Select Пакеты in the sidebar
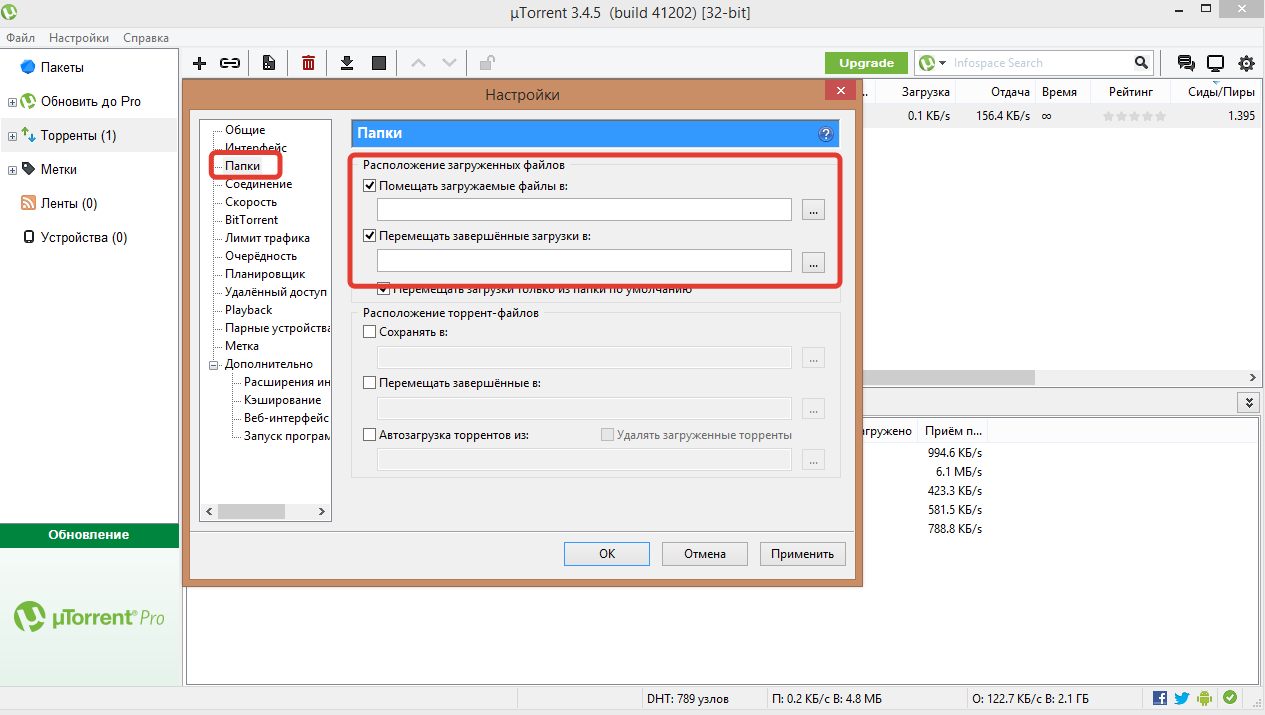Screen dimensions: 1265x715 62,67
